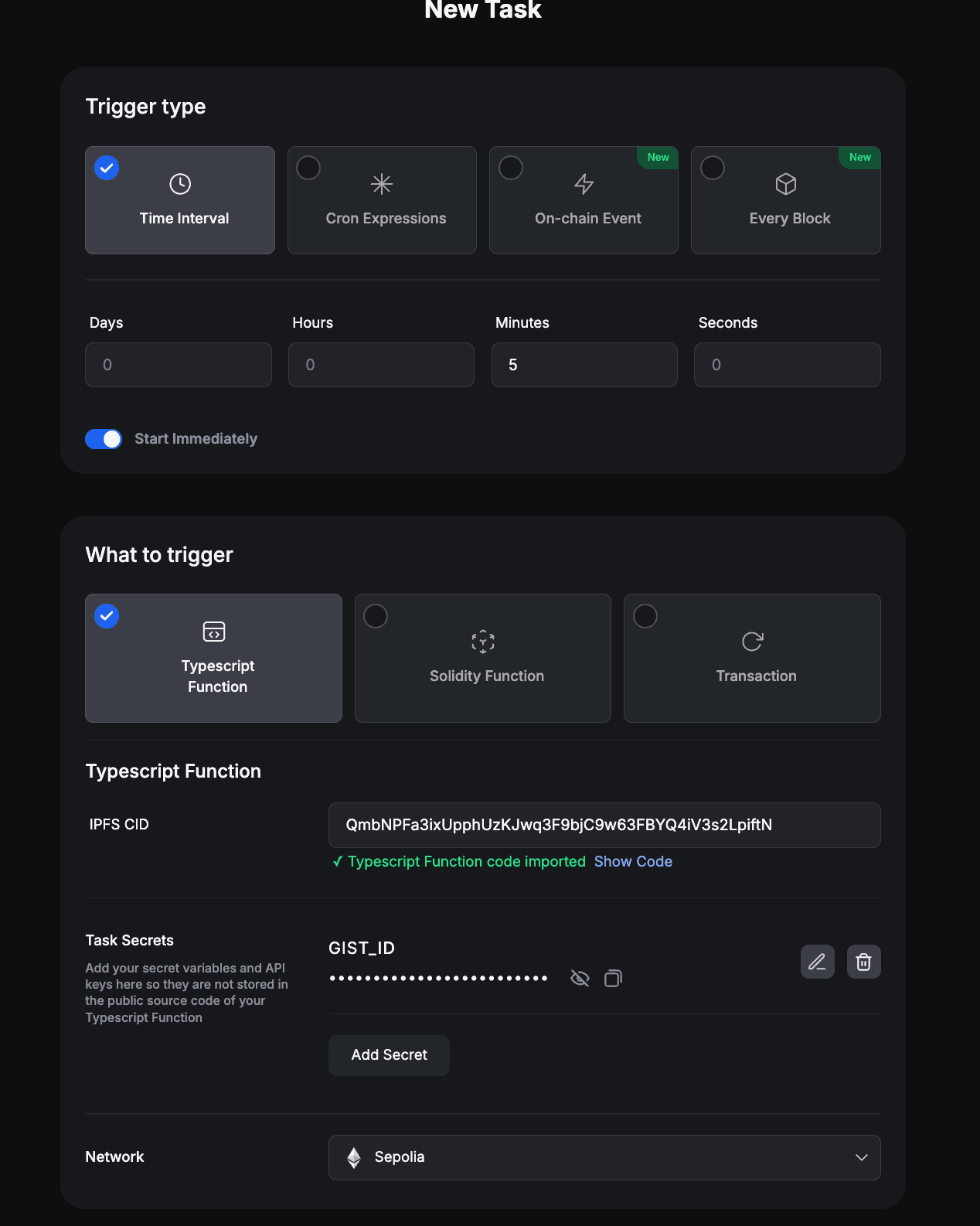
Task: Toggle the Start Immediately switch
Action: 104,439
